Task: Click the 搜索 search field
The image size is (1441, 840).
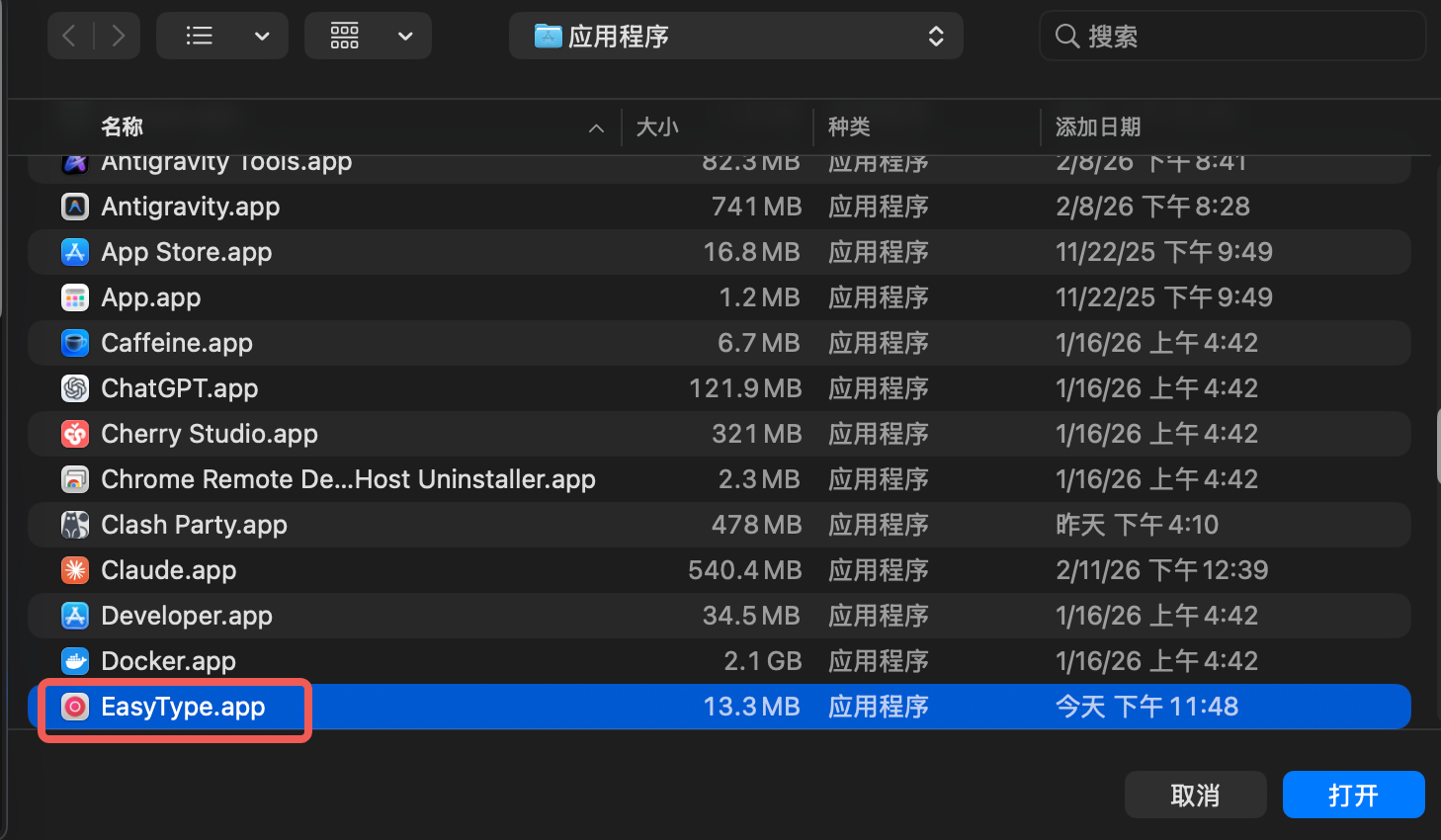Action: (1231, 36)
